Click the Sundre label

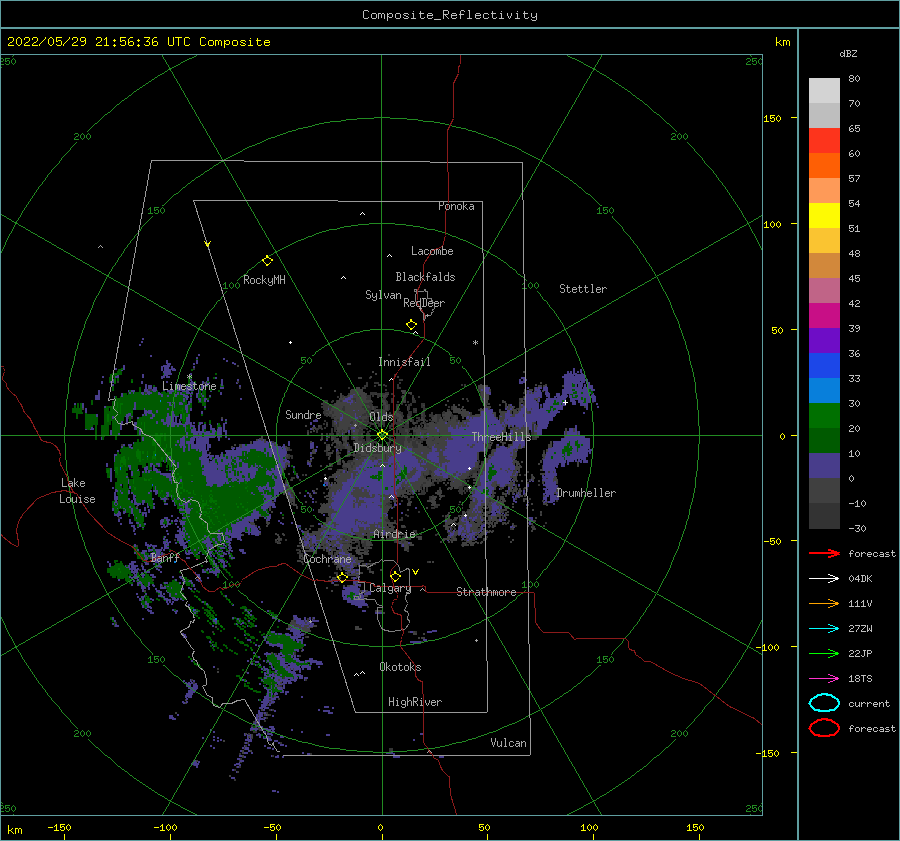tap(303, 415)
